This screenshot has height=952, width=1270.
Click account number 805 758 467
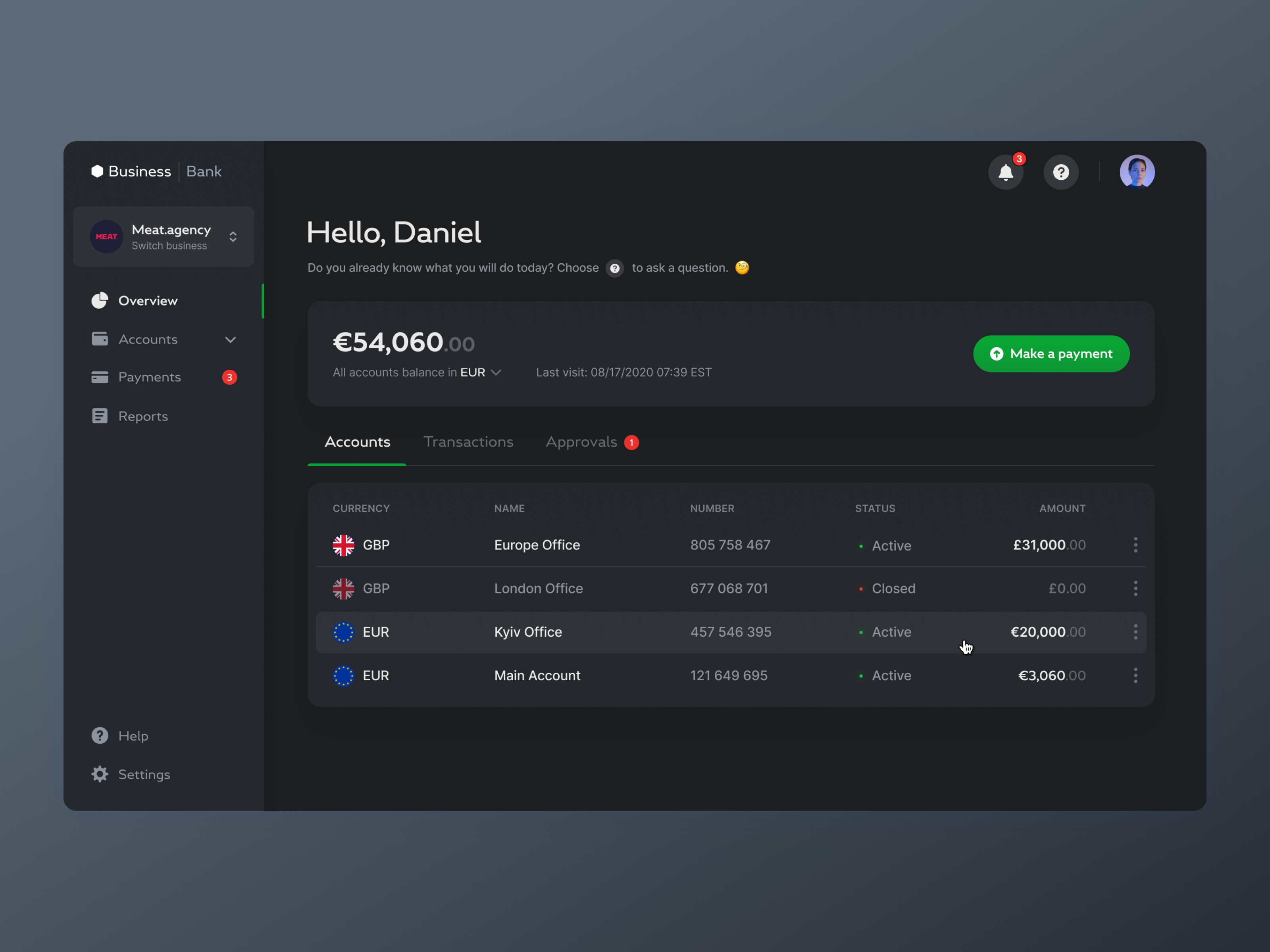(x=730, y=545)
